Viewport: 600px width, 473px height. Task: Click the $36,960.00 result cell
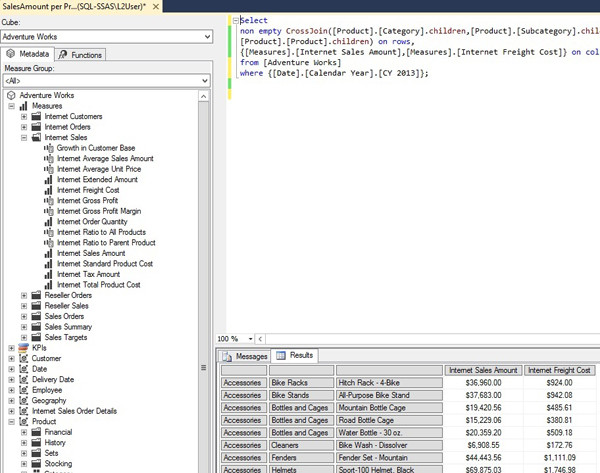pos(483,382)
